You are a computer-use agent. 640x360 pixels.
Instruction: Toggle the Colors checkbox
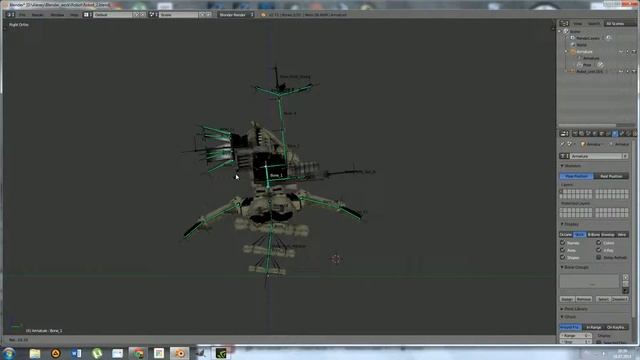click(x=598, y=243)
